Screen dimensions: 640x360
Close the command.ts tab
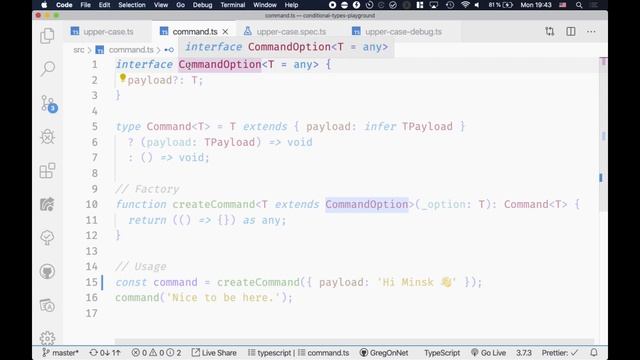click(x=225, y=31)
